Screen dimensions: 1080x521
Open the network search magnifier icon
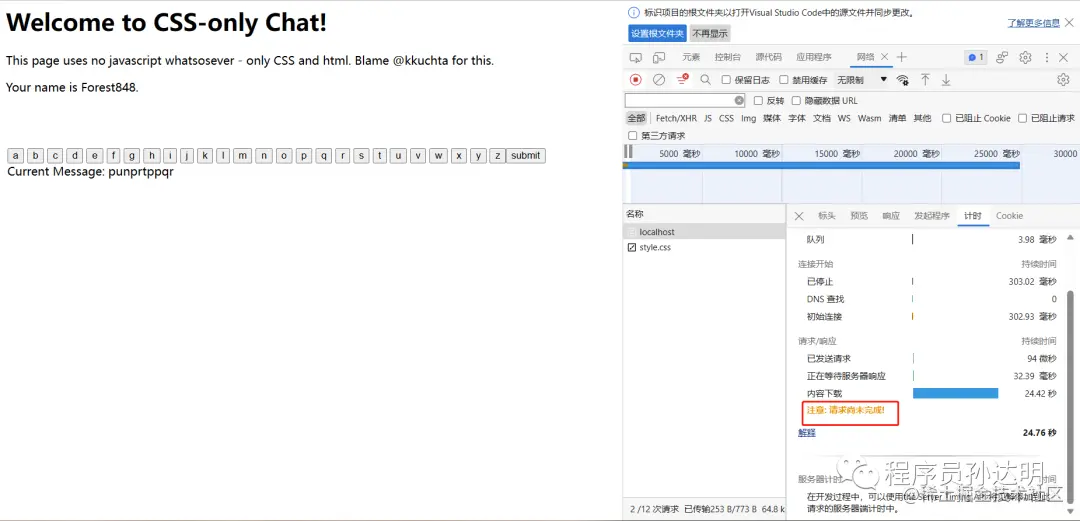[x=705, y=80]
